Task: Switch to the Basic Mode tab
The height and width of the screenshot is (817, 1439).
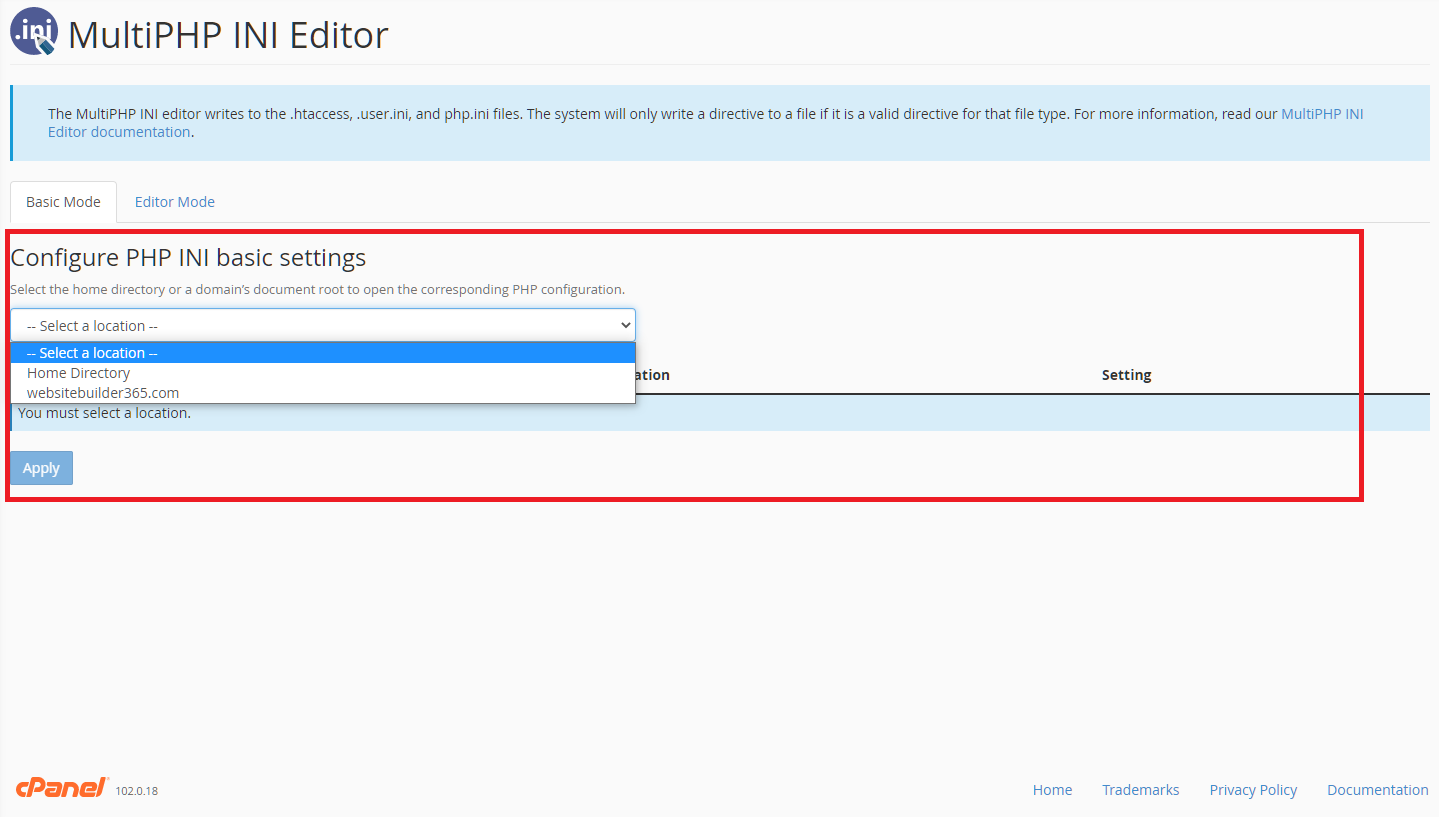Action: tap(63, 202)
